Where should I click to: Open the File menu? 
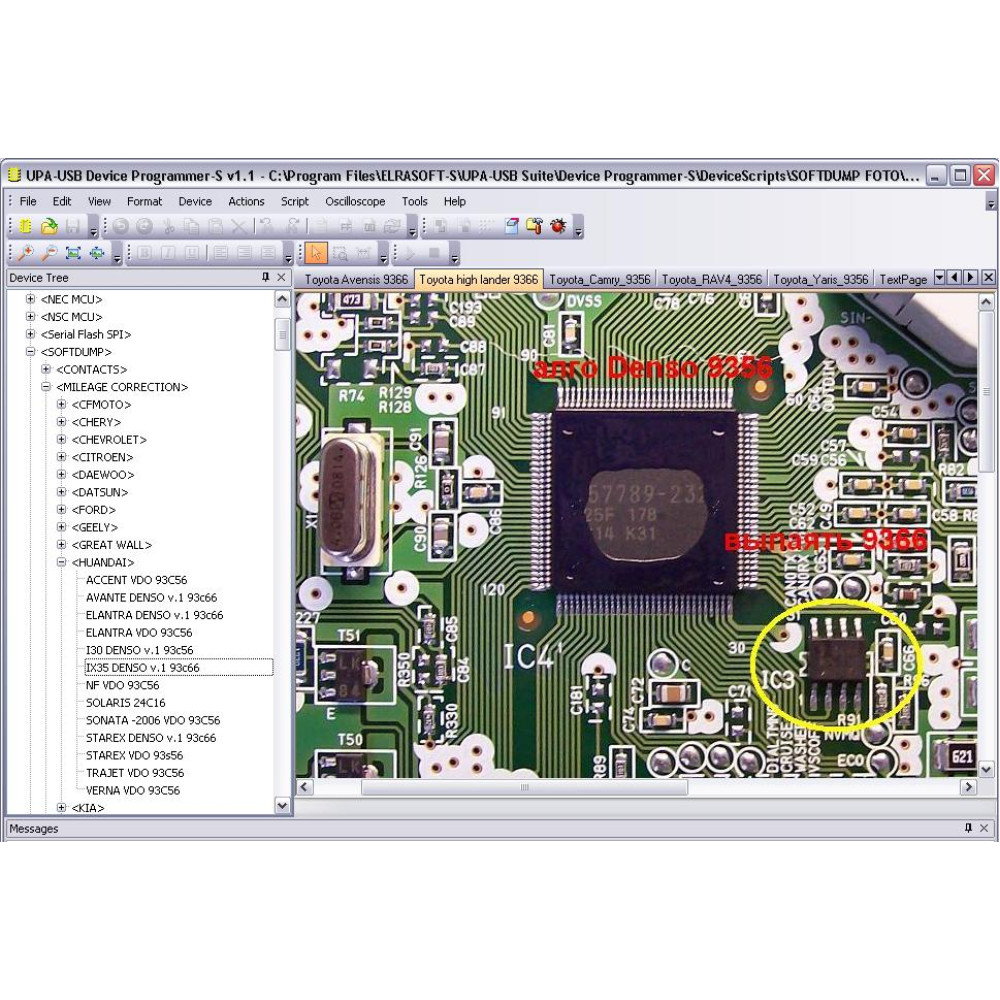[x=28, y=202]
